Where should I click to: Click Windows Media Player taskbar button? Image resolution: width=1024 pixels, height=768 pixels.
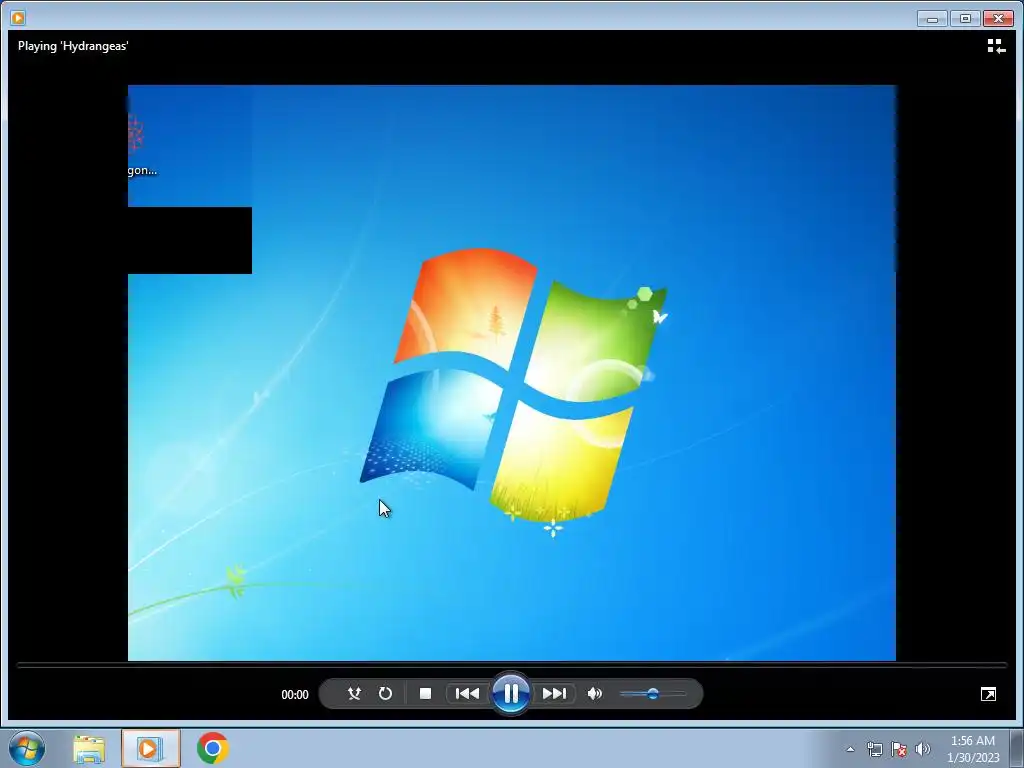click(x=150, y=748)
